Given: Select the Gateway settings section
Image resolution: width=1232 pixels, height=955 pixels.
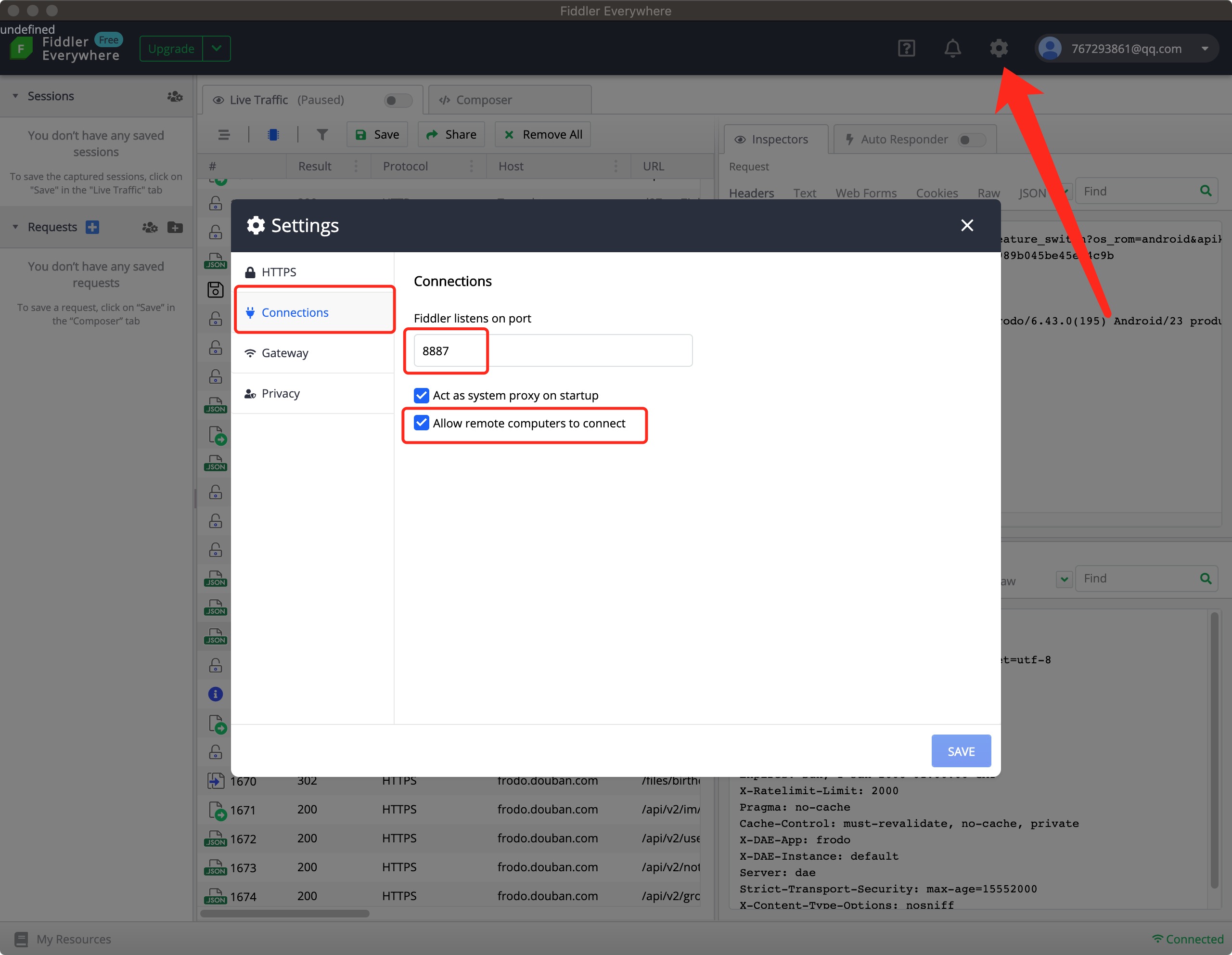Looking at the screenshot, I should [285, 353].
